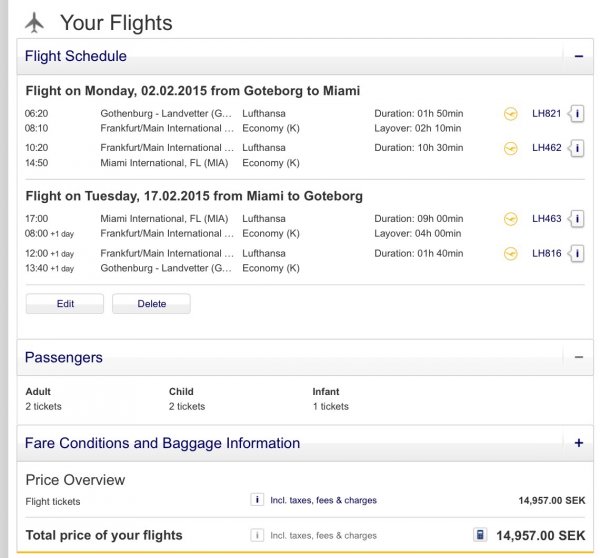The image size is (600, 558).
Task: Click calculator icon beside total price
Action: (480, 534)
